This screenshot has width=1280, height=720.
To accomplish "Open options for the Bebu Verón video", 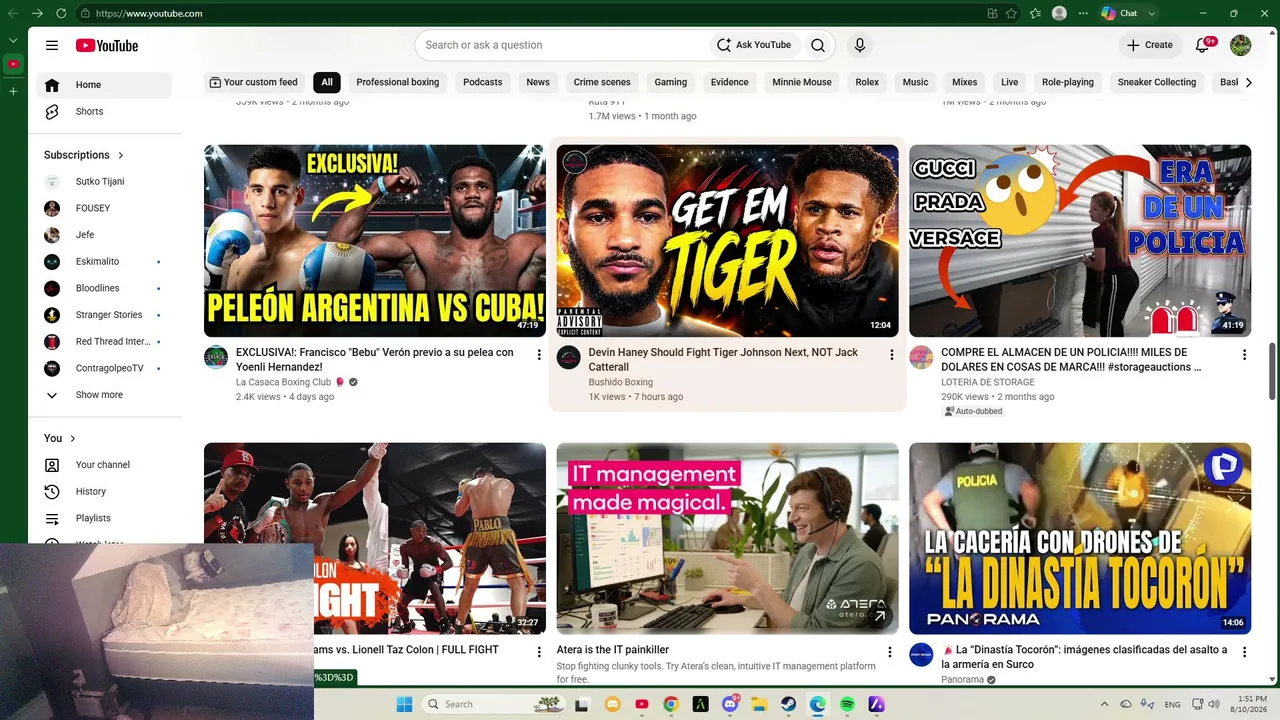I will 539,355.
